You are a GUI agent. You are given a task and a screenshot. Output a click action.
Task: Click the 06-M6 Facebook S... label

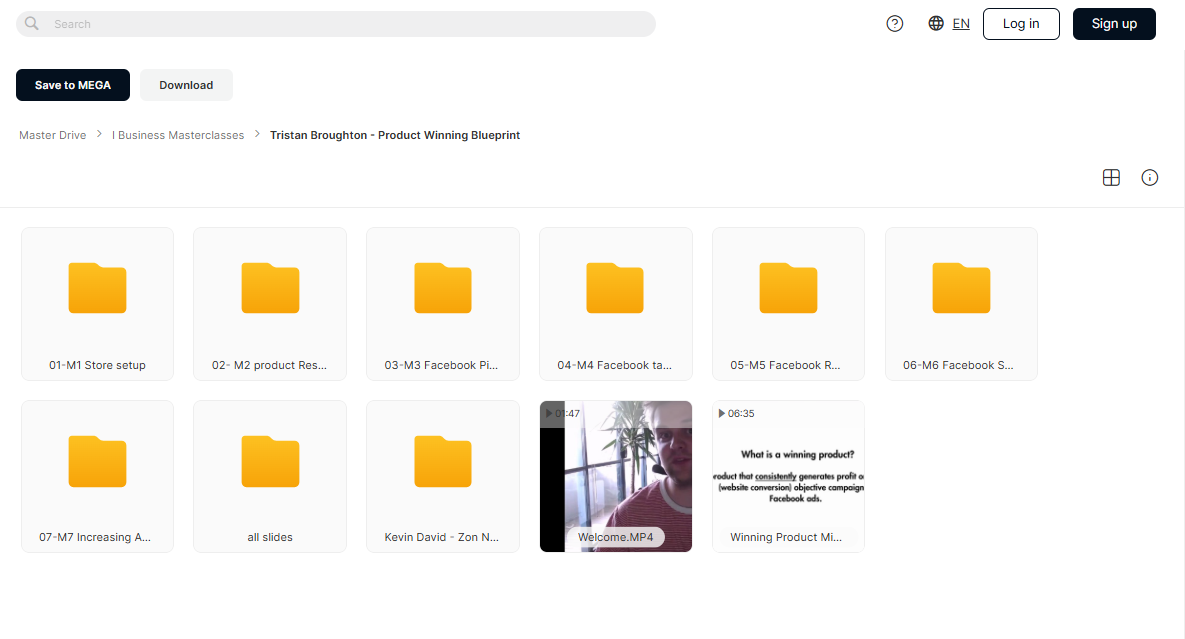(x=958, y=365)
